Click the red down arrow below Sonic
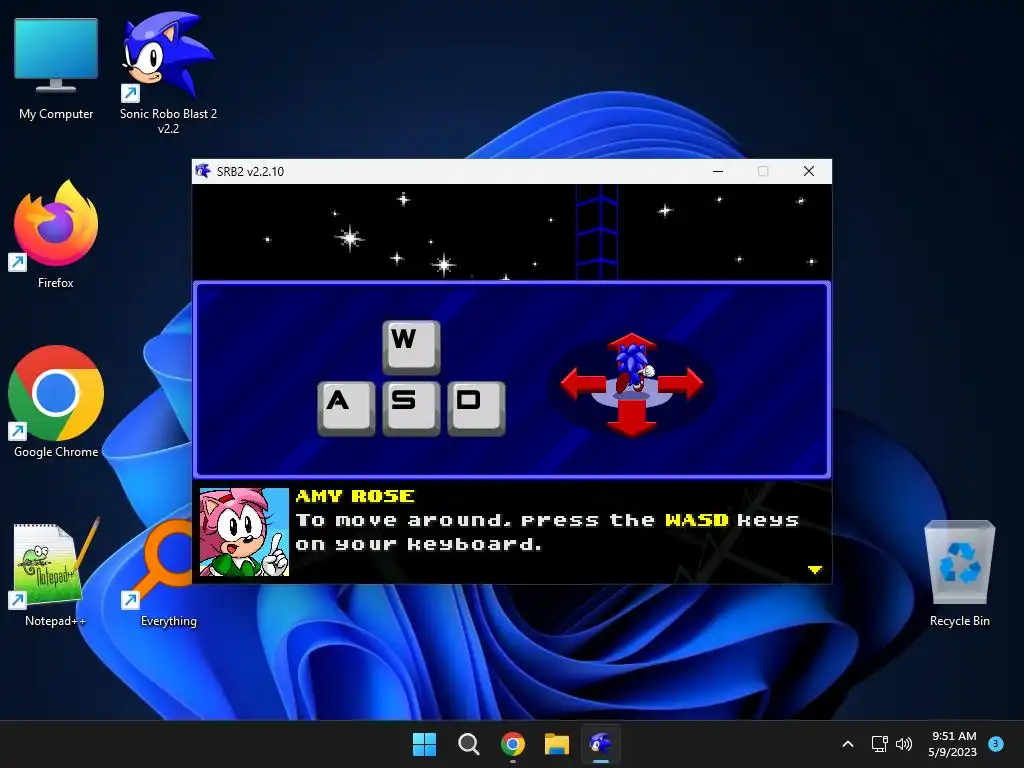 (632, 419)
